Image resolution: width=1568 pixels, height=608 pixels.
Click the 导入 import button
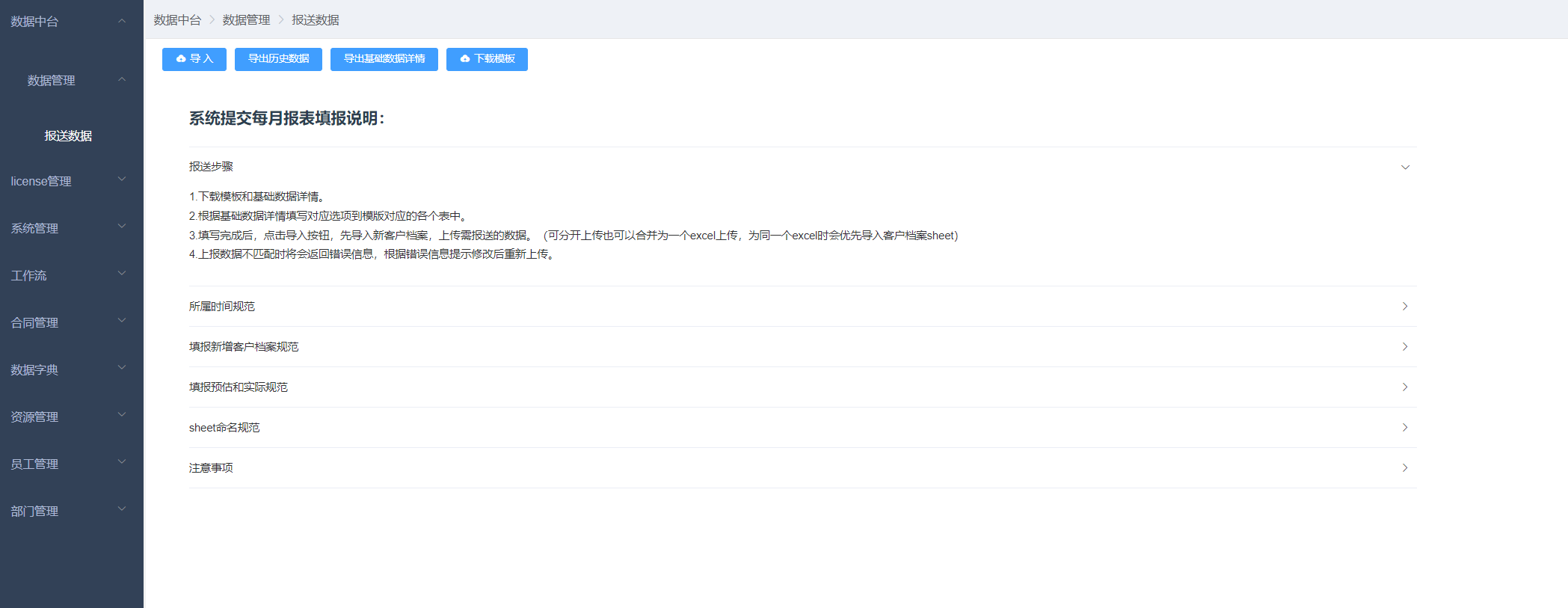[x=194, y=59]
